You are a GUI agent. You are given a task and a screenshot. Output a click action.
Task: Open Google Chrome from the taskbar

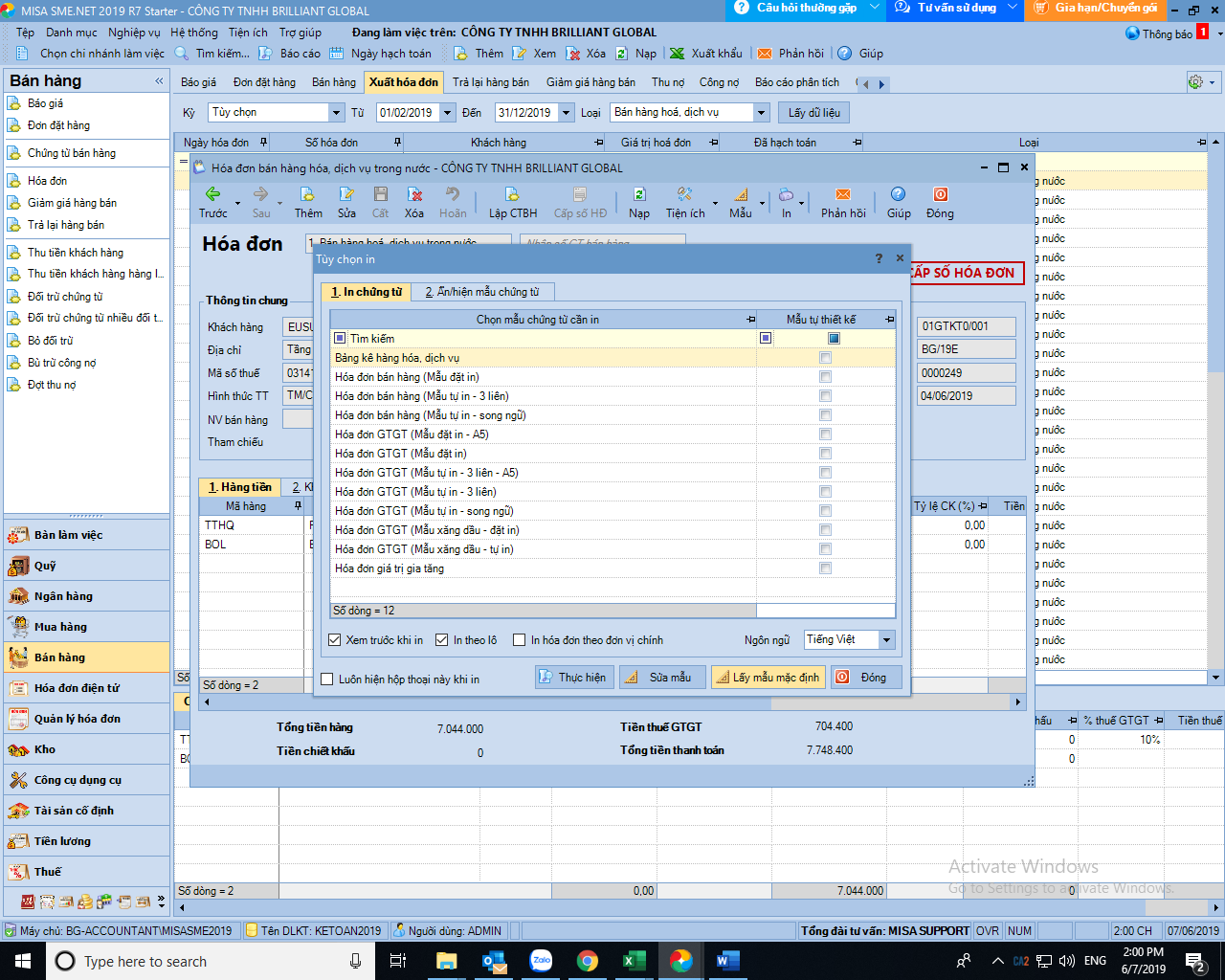[587, 961]
